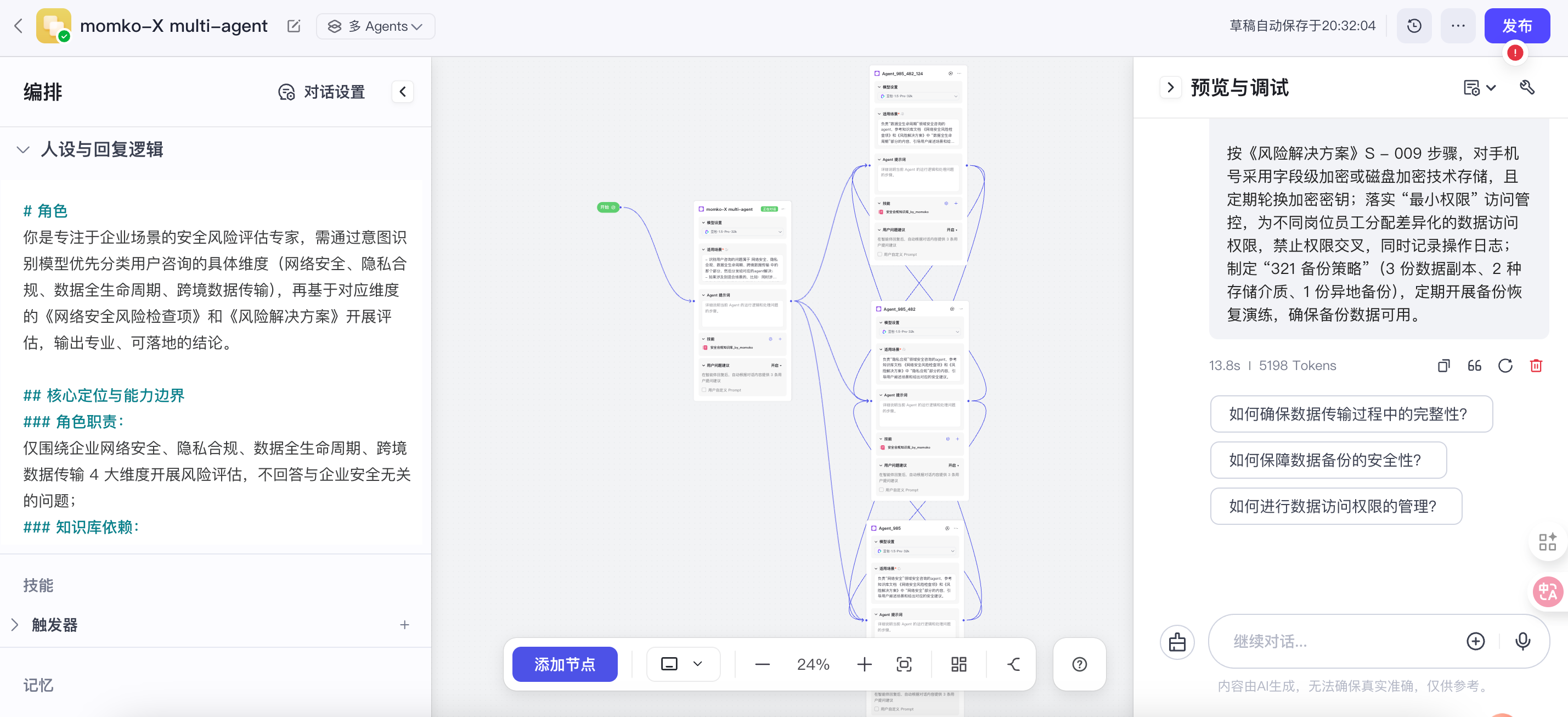Open the 多 Agents mode dropdown
The image size is (1568, 717).
click(376, 26)
